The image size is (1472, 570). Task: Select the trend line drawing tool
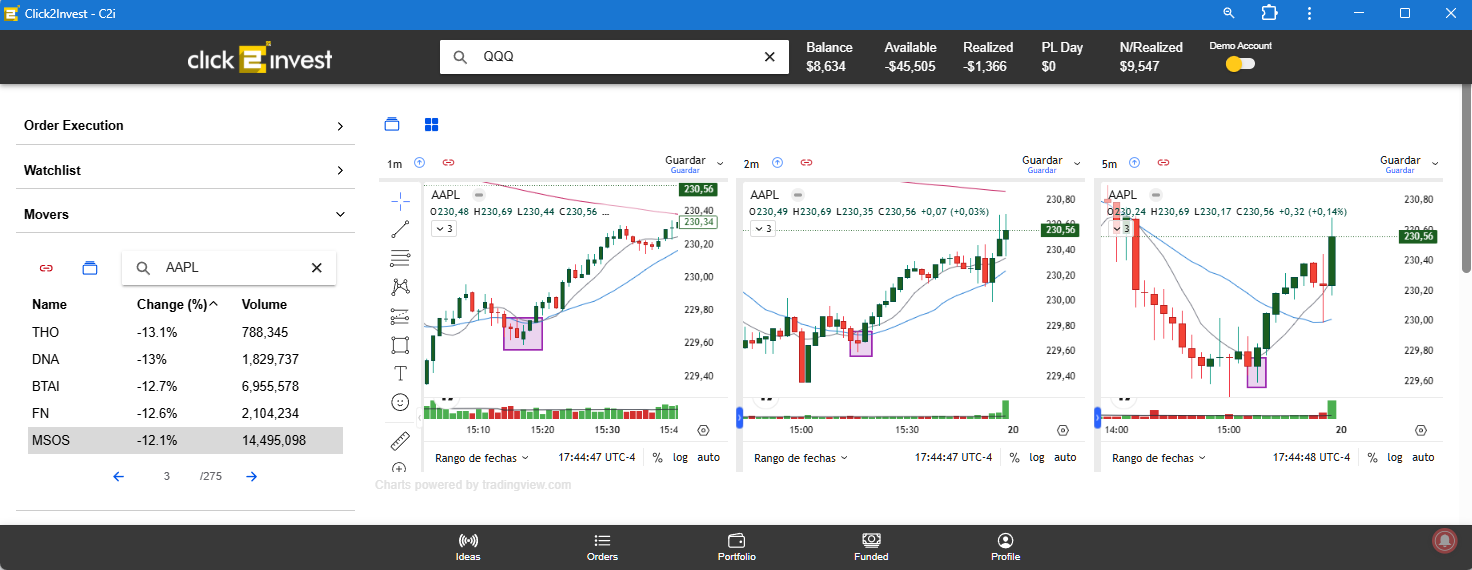400,229
